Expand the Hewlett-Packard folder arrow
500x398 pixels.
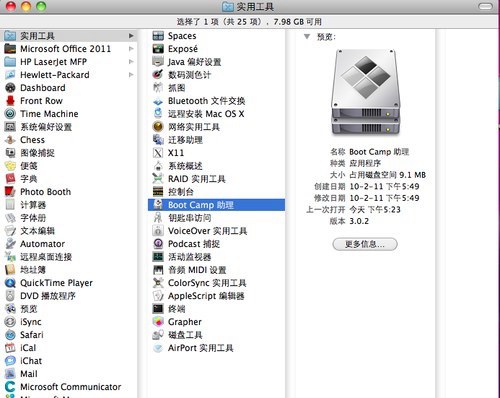[131, 75]
